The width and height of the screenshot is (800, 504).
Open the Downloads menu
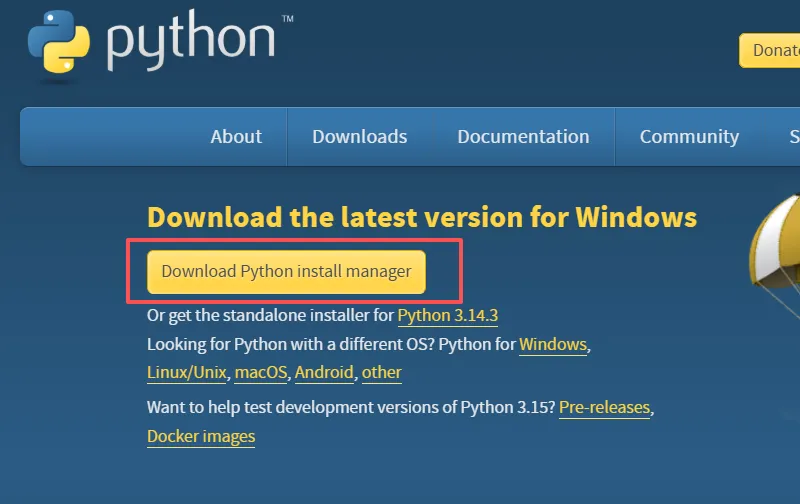[360, 137]
